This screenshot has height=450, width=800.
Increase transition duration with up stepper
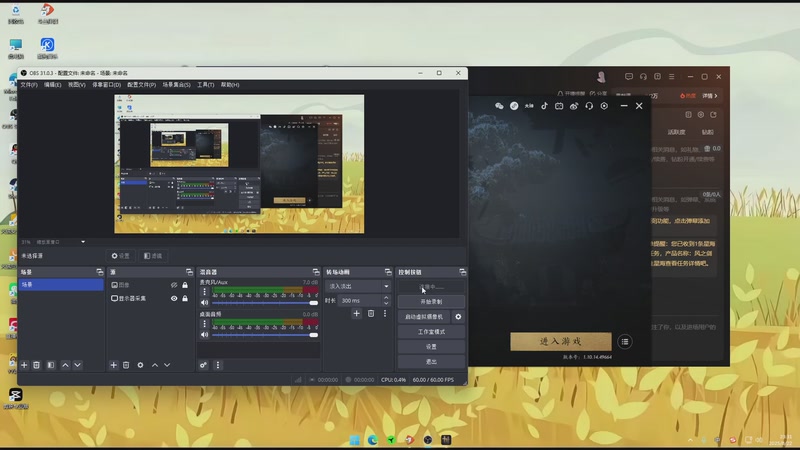click(x=386, y=298)
